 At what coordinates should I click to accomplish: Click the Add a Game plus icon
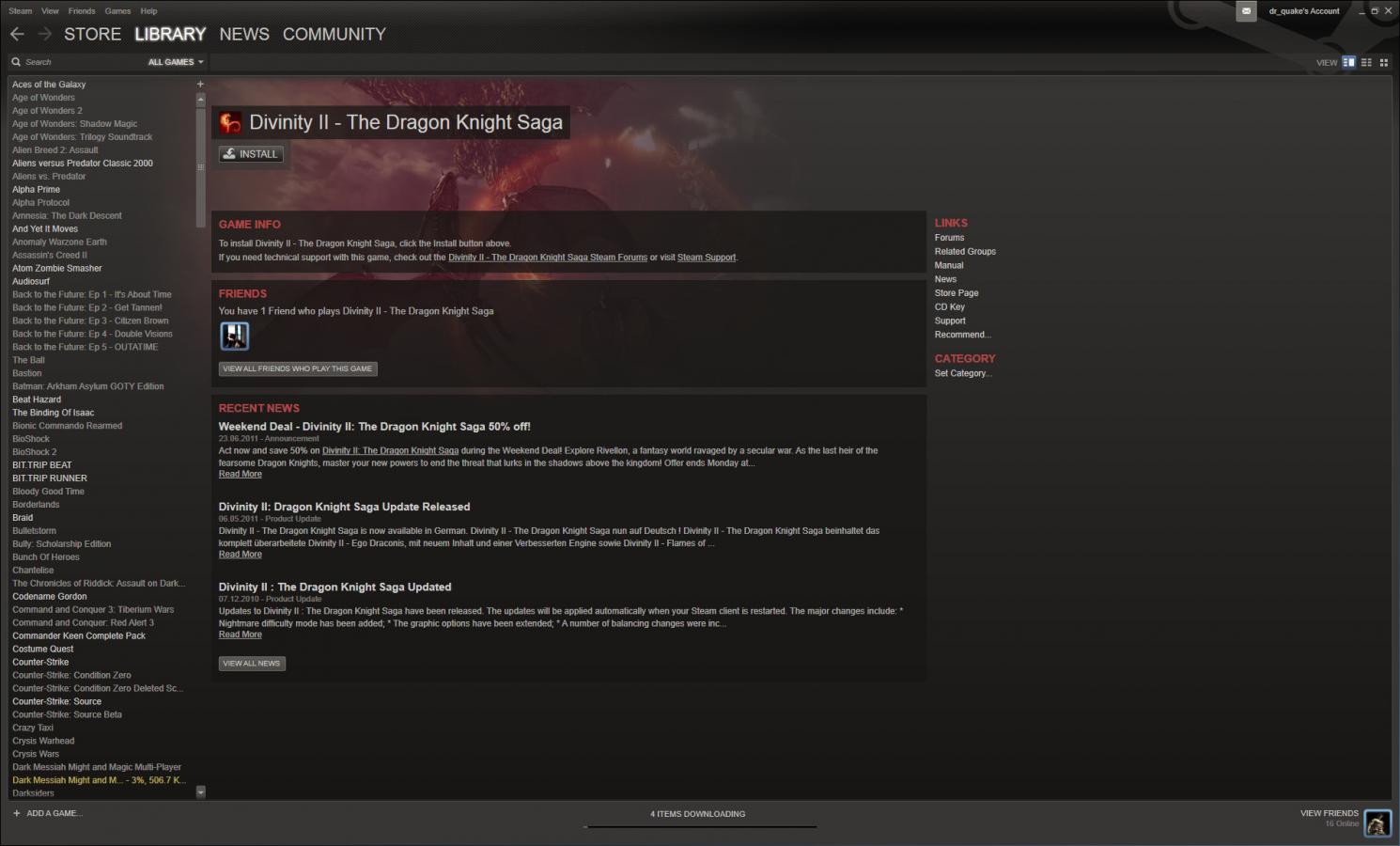[17, 813]
